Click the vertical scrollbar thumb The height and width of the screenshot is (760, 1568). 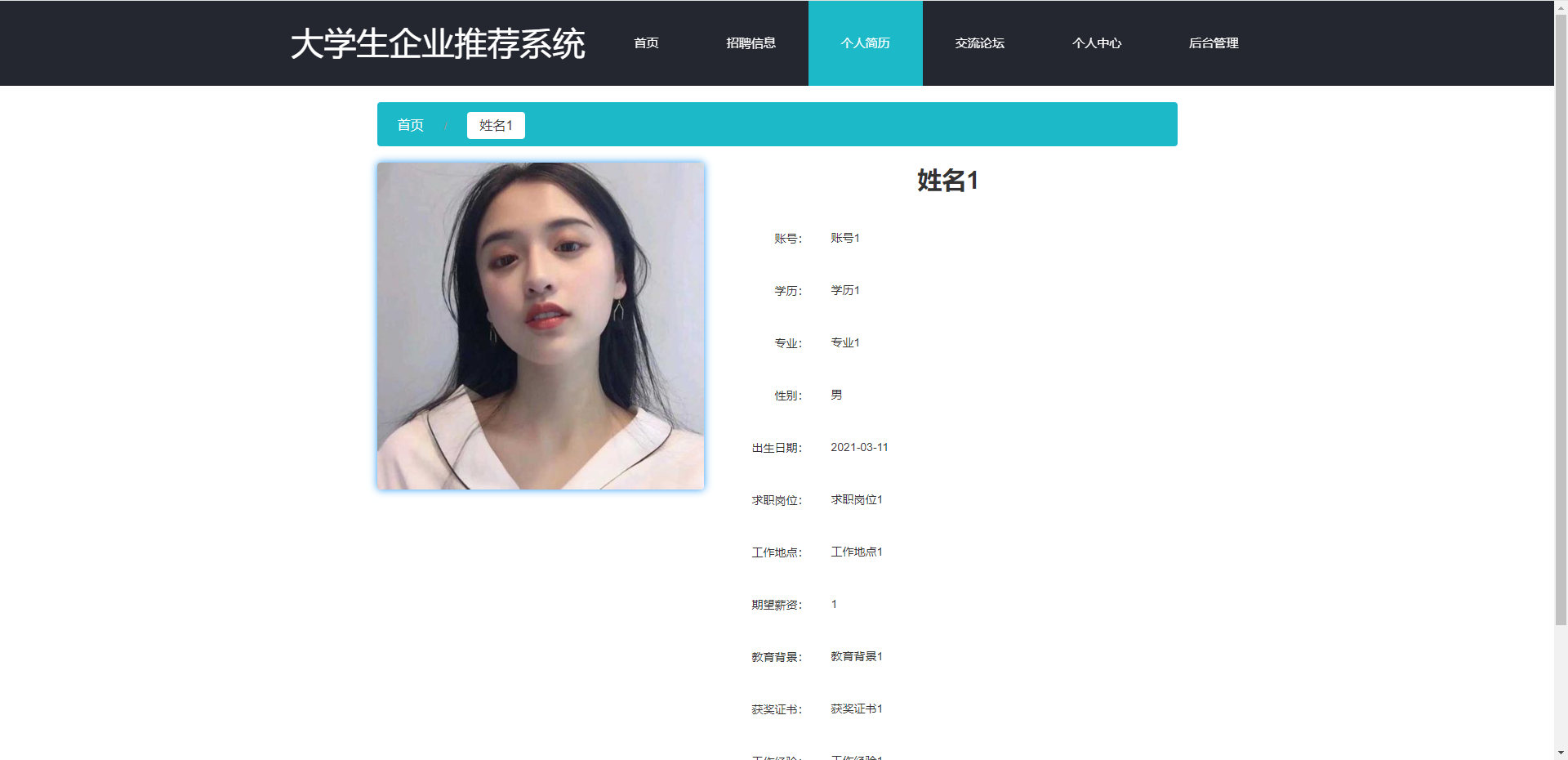coord(1561,319)
